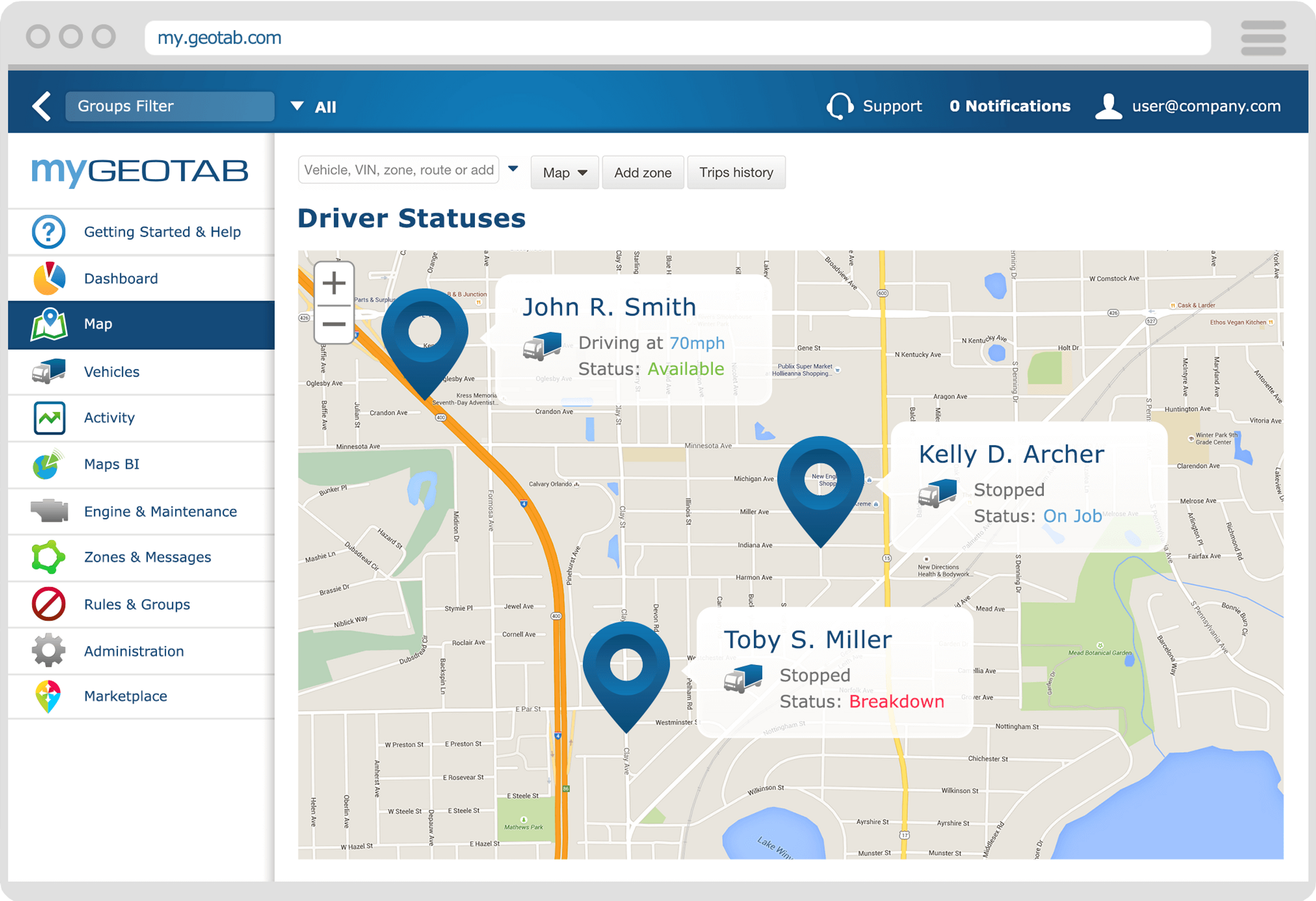This screenshot has height=901, width=1316.
Task: Open the Map section in the sidebar
Action: point(97,324)
